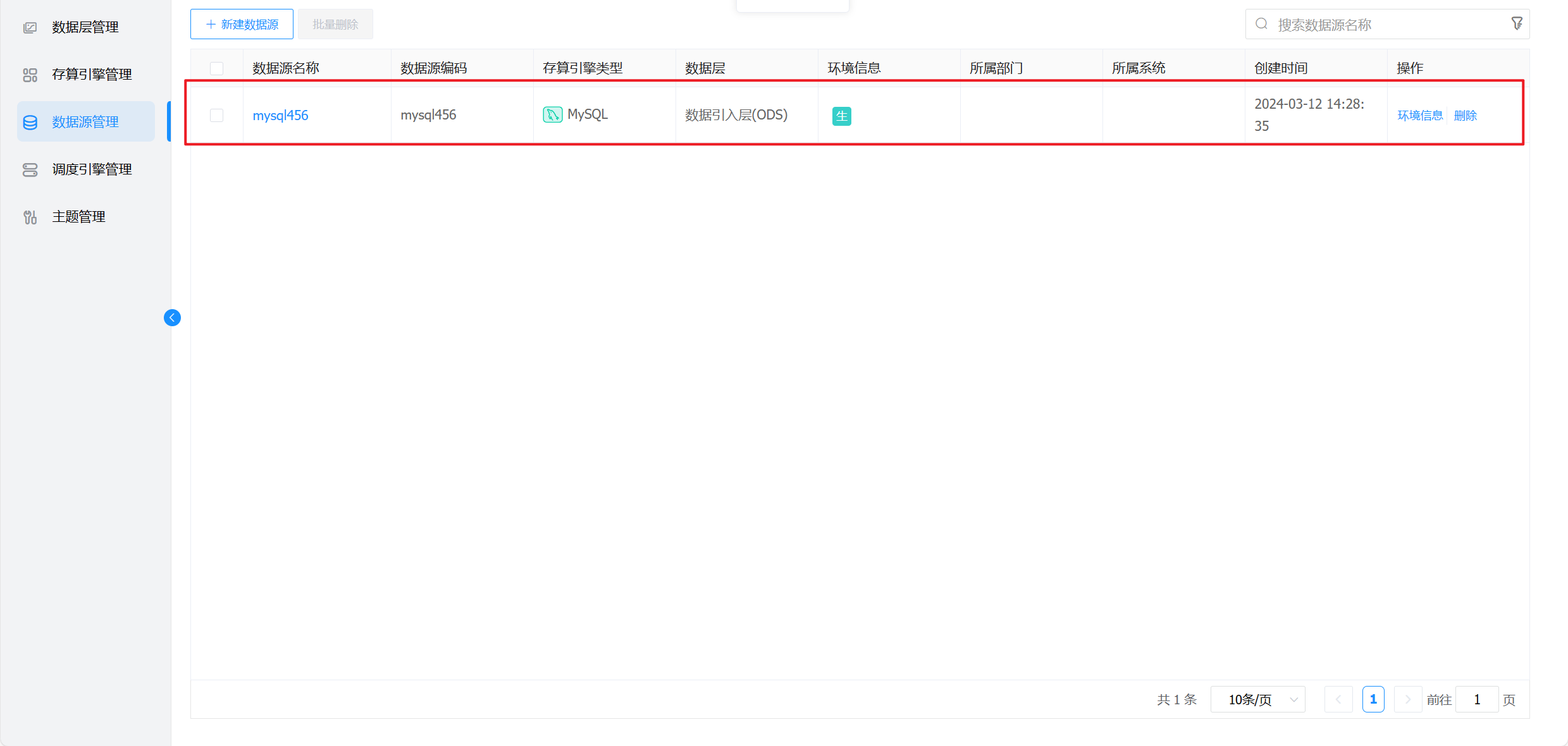Open the mysql456 datasource name link
1568x746 pixels.
pos(280,115)
